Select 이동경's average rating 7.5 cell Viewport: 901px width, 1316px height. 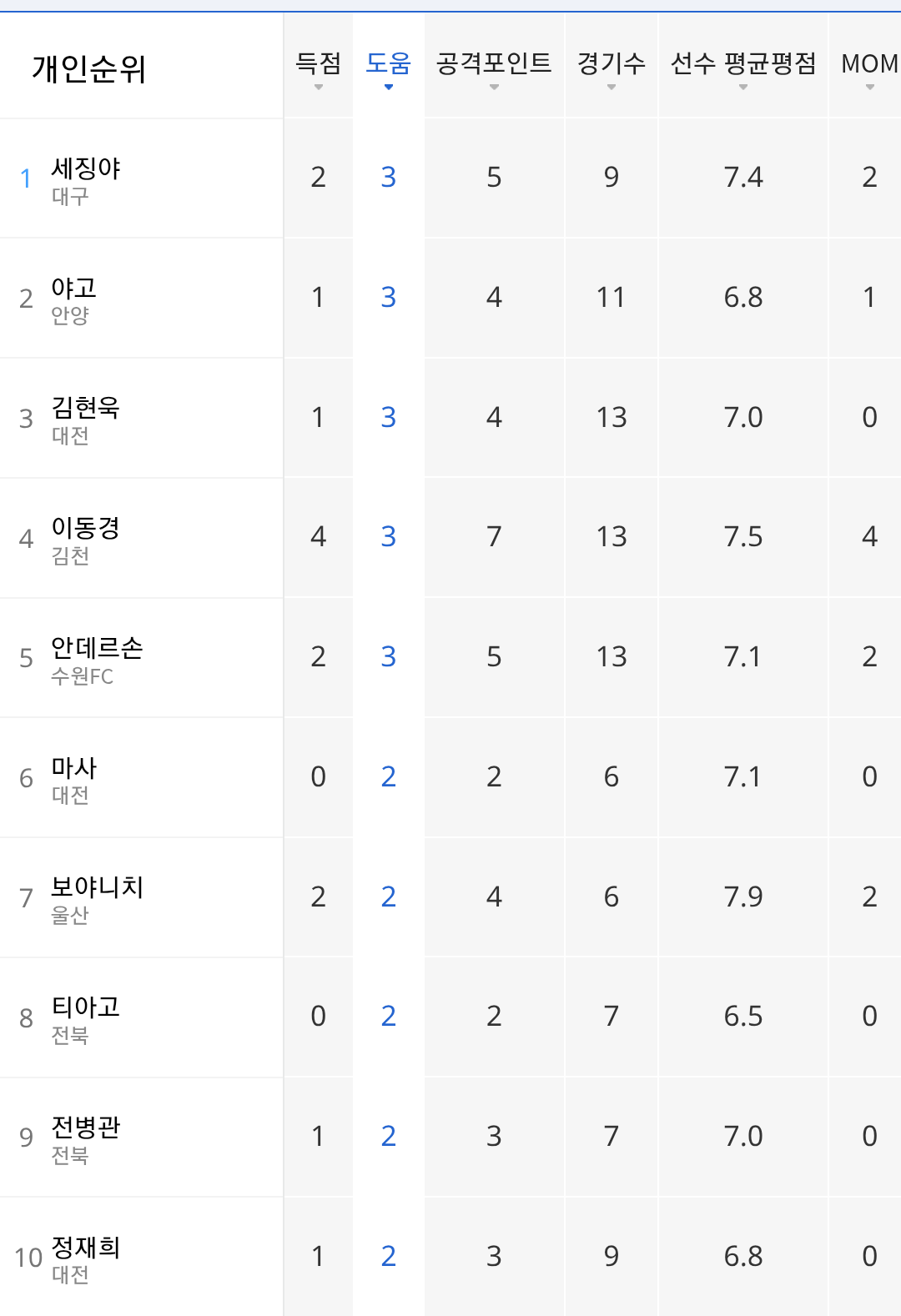(743, 537)
